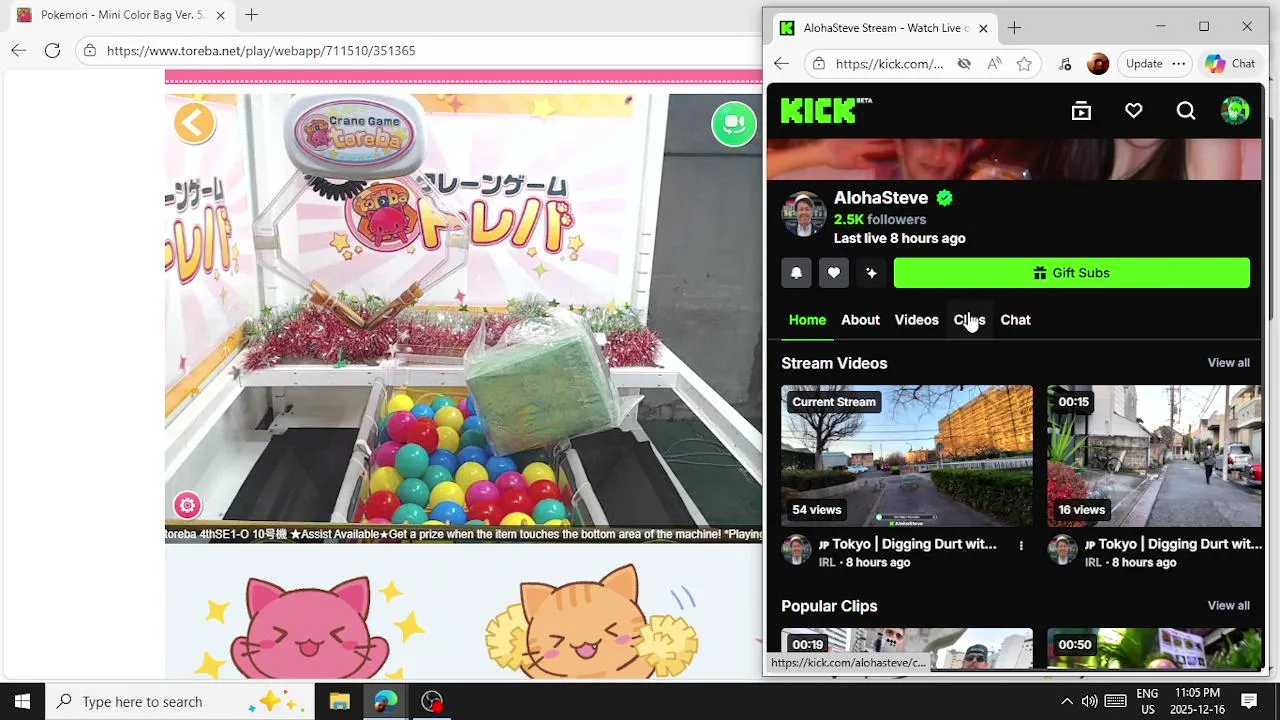
Task: Switch to the Clips tab
Action: pyautogui.click(x=969, y=320)
